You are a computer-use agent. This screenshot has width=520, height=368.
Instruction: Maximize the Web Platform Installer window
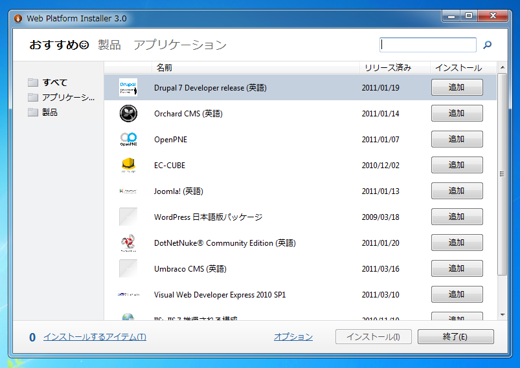(x=469, y=16)
